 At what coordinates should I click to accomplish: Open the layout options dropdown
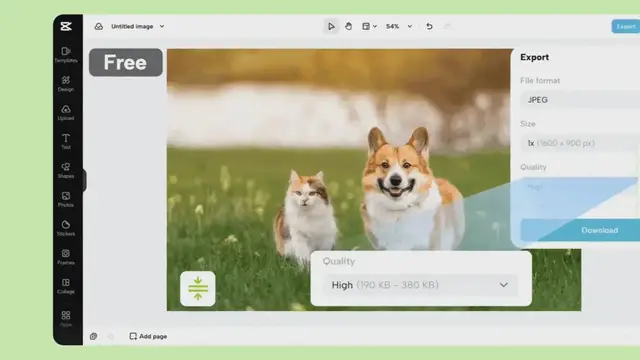pos(369,26)
